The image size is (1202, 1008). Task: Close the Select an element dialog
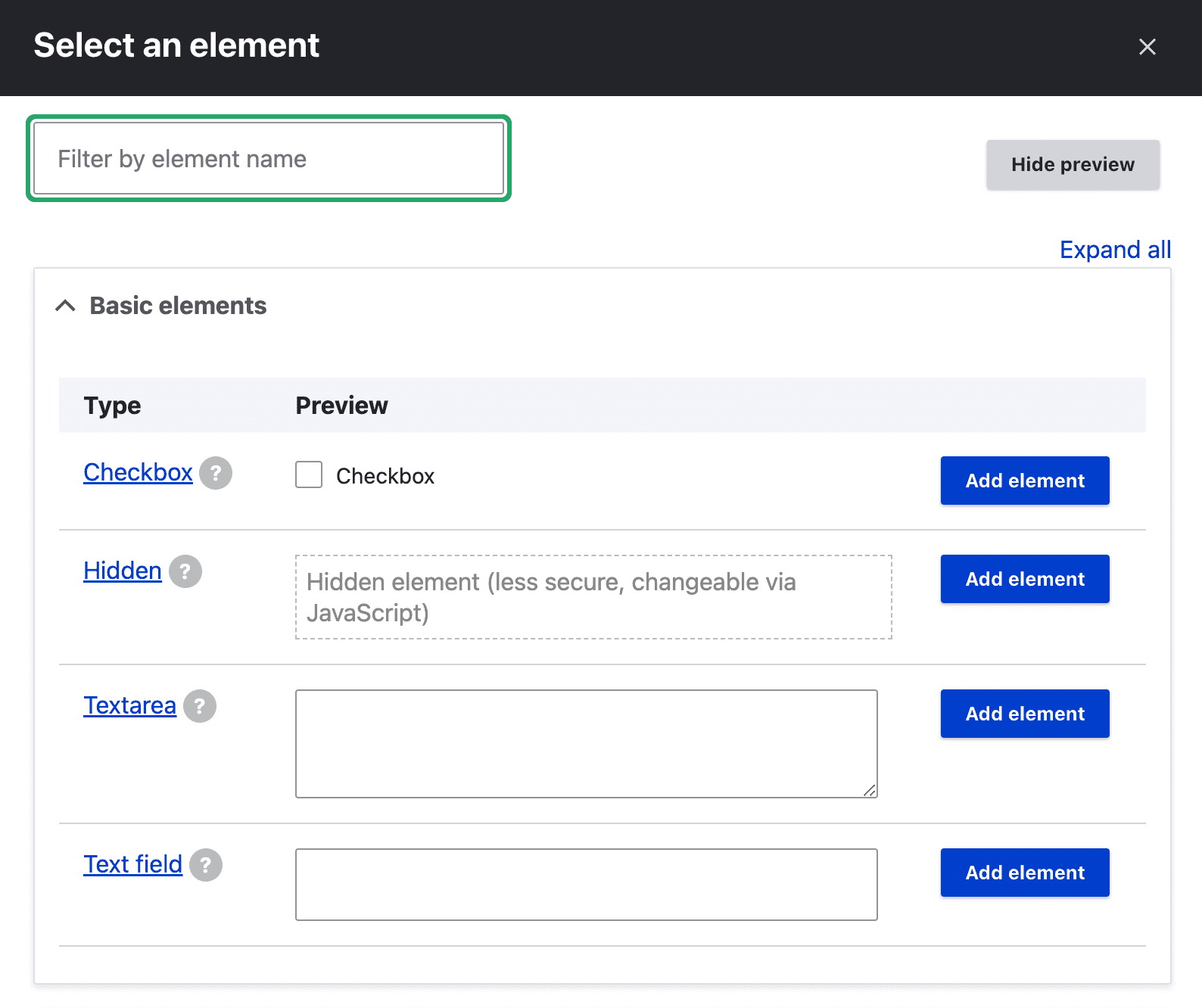pos(1147,47)
